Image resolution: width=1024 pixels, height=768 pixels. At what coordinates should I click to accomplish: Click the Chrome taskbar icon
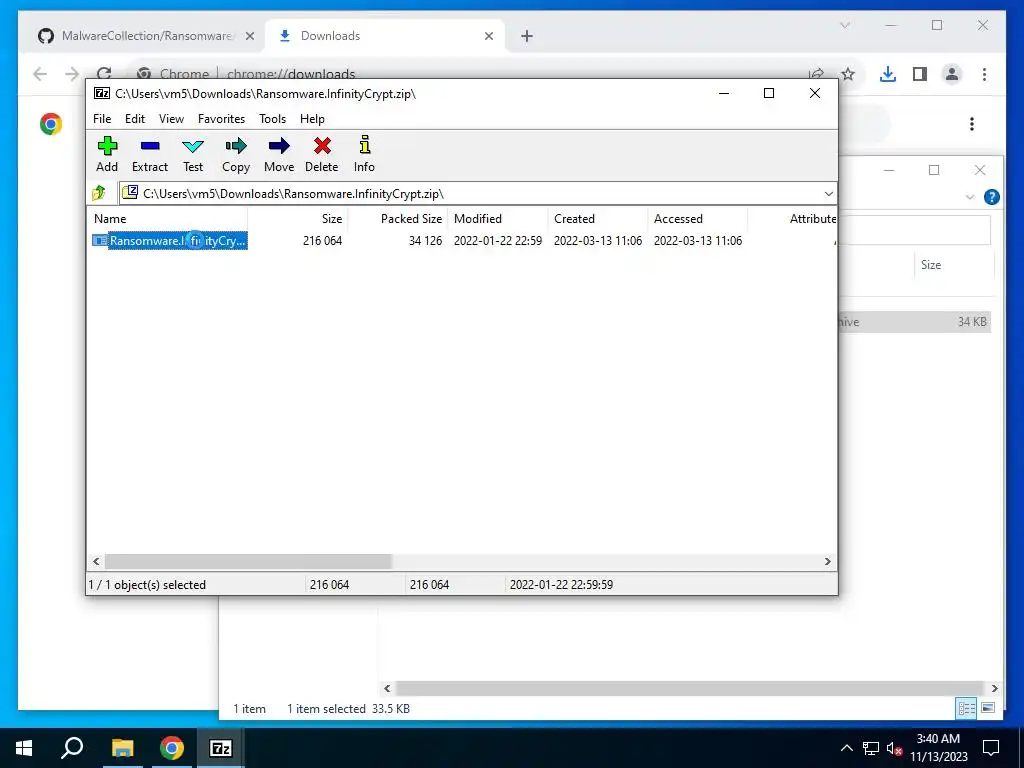pos(171,748)
